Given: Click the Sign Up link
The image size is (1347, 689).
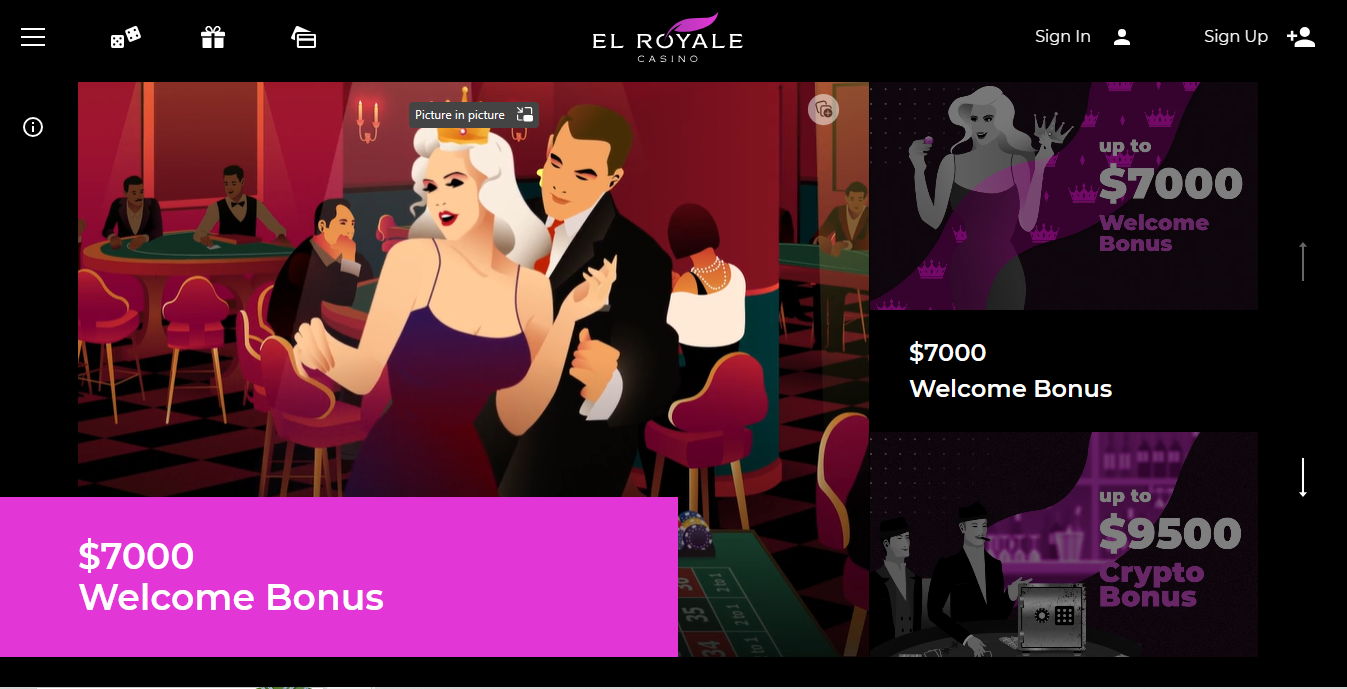Looking at the screenshot, I should click(1236, 37).
